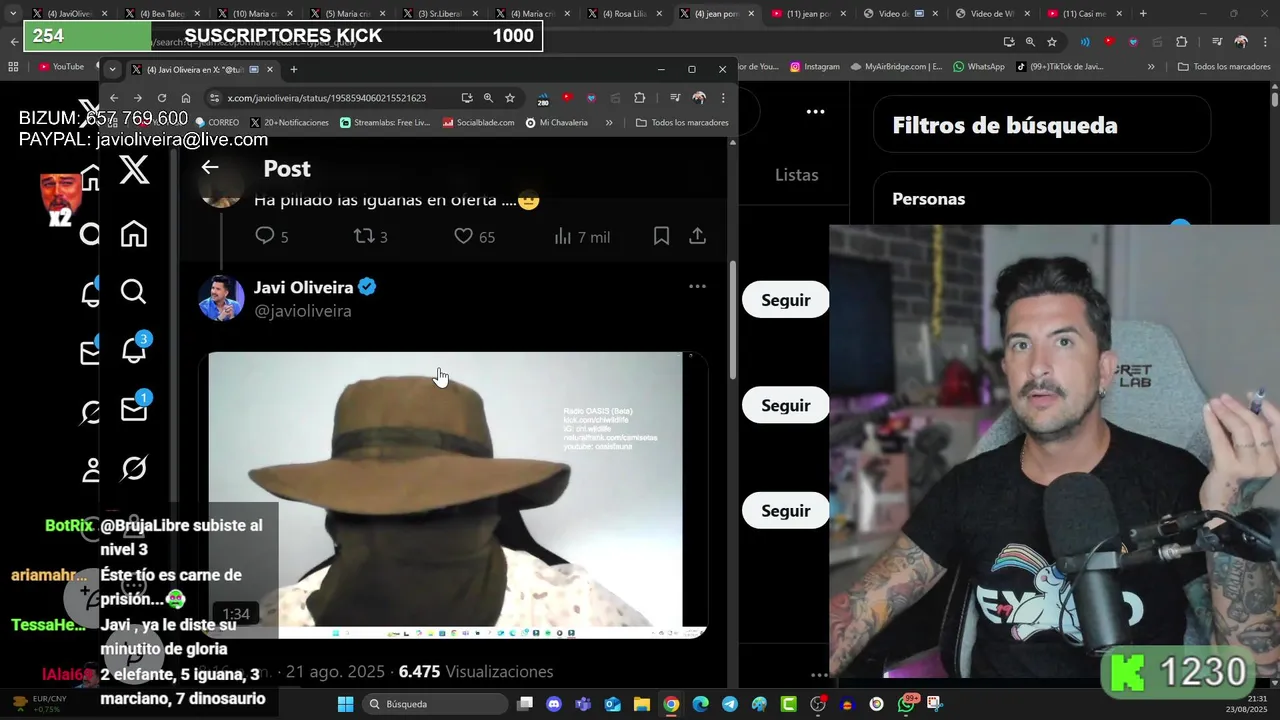
Task: Navigate forward in front browser window
Action: tap(138, 98)
